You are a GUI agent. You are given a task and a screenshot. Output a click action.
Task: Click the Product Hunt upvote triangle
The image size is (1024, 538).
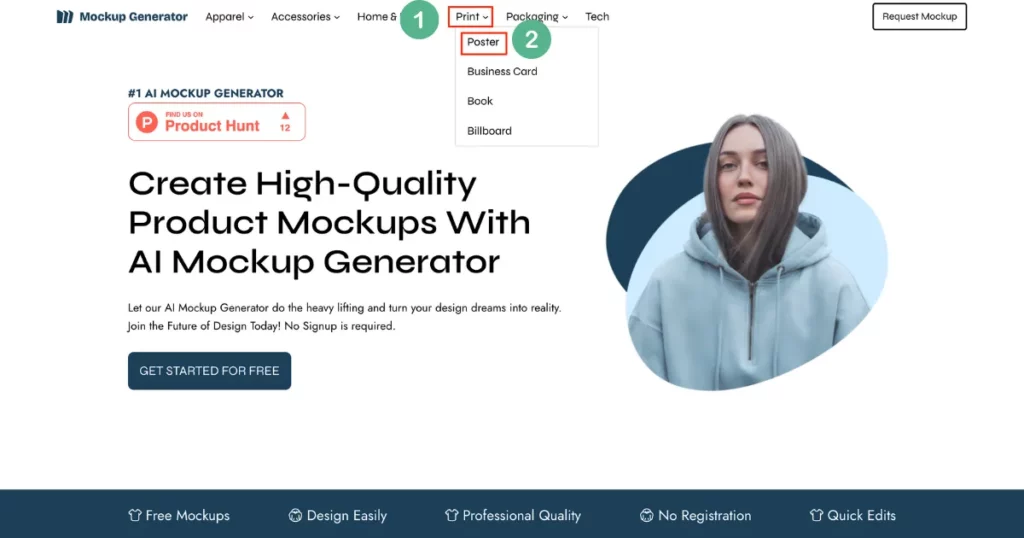[x=285, y=116]
